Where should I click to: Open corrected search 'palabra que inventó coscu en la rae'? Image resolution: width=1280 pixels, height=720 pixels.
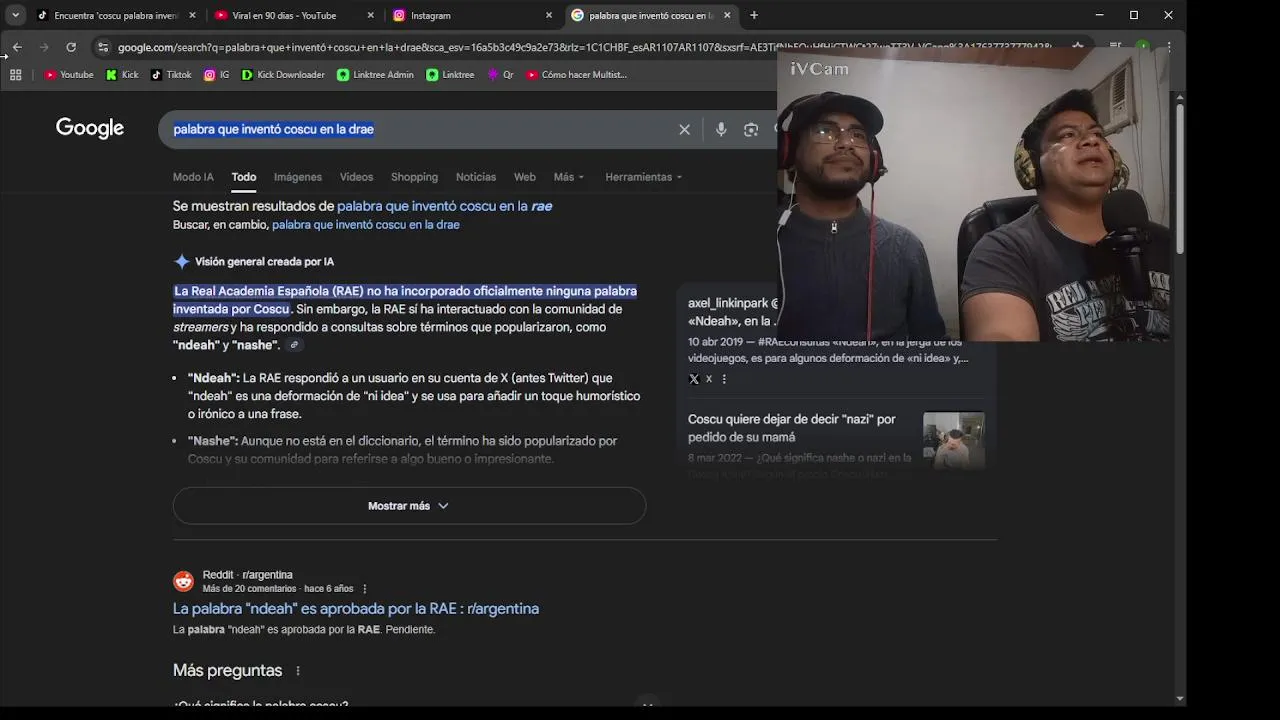click(444, 206)
